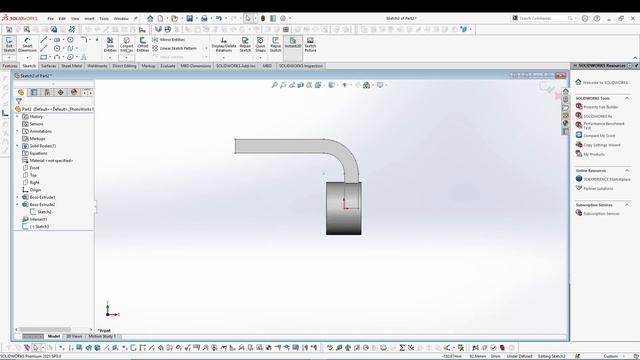Click the horizontal scrollbar under the feature tree
Image resolution: width=640 pixels, height=360 pixels.
click(x=45, y=329)
